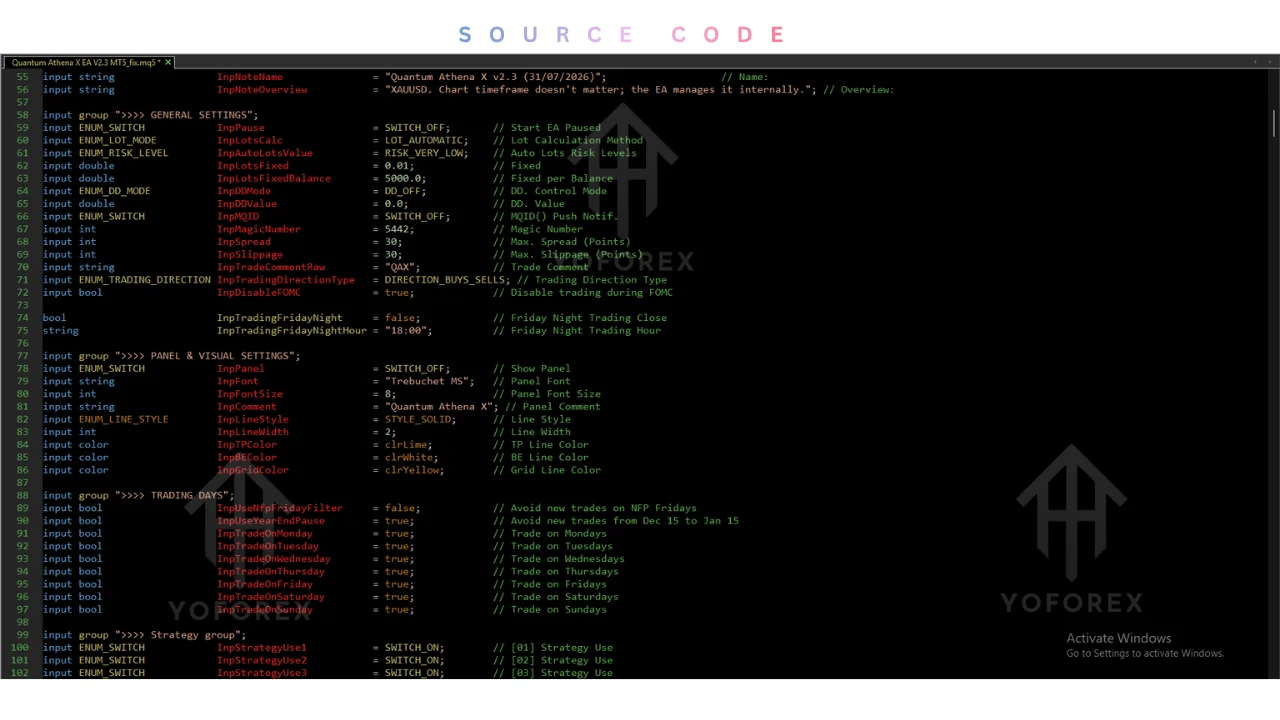
Task: Click the InpUseNfpFridayFilter variable name
Action: pyautogui.click(x=280, y=508)
